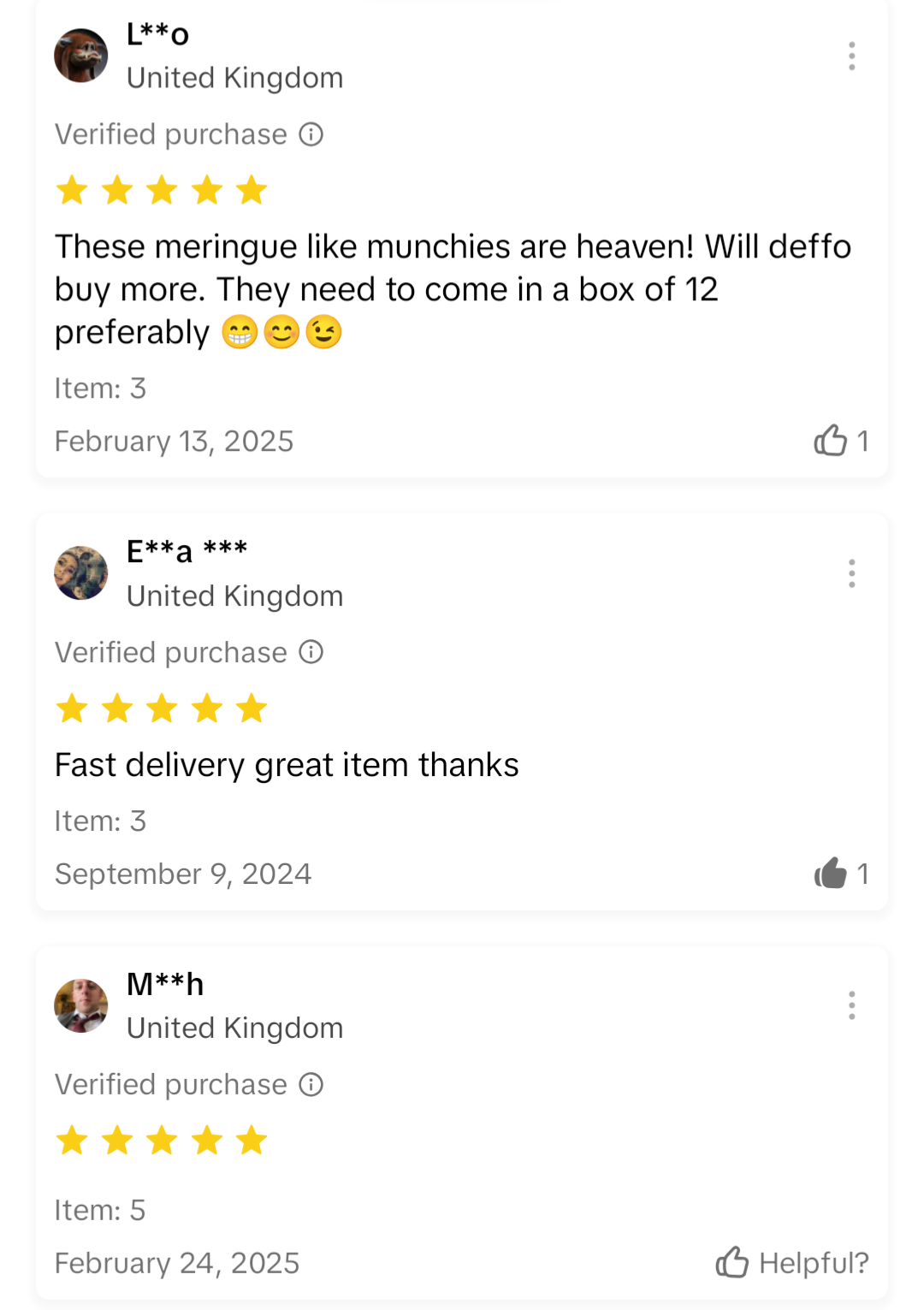Click info icon beside M**h's Verified purchase

[x=311, y=1085]
